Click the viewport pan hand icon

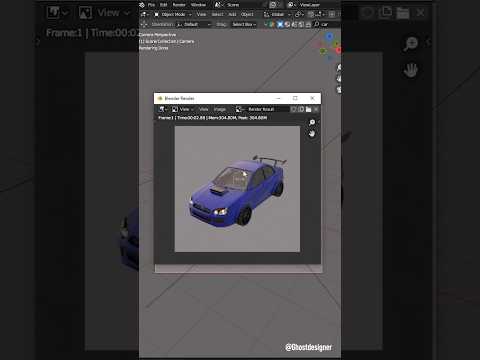[338, 79]
